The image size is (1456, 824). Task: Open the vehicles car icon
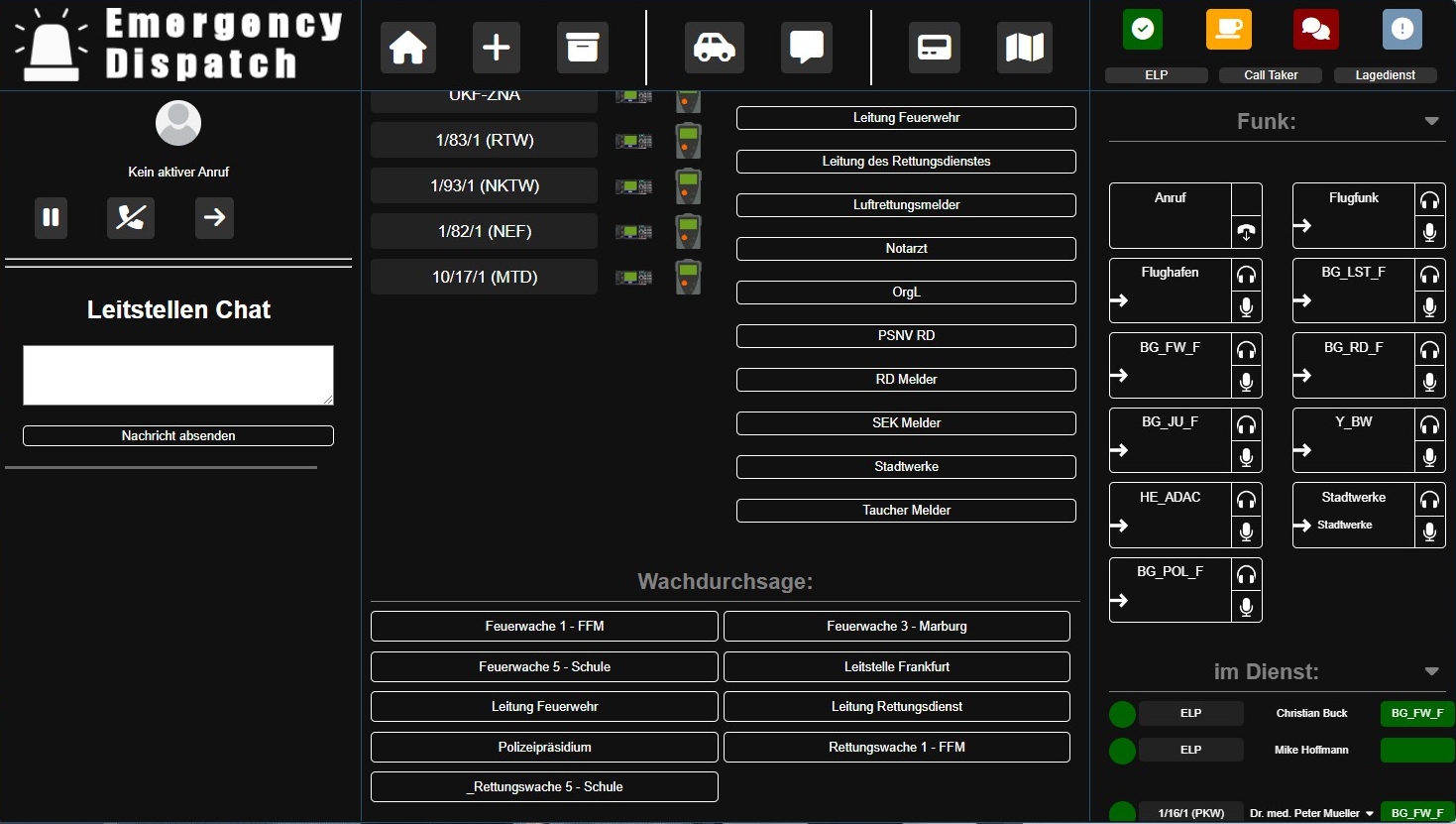coord(714,48)
